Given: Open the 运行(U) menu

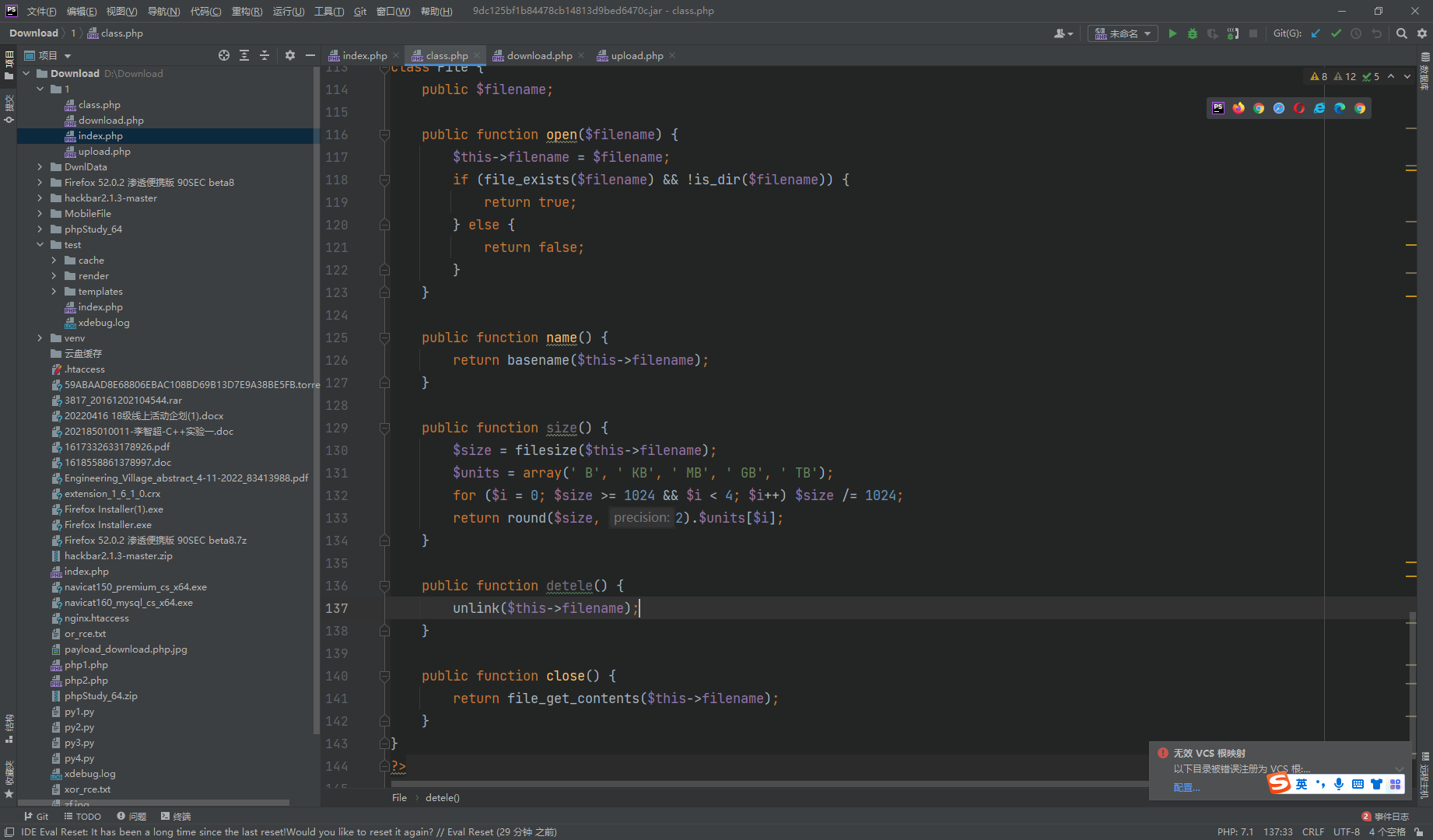Looking at the screenshot, I should coord(289,11).
